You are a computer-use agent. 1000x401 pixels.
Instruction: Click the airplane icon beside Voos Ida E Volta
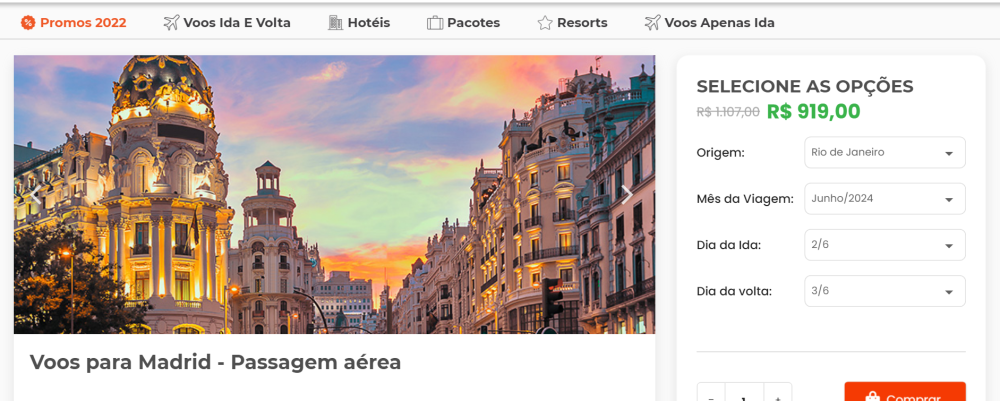[171, 23]
